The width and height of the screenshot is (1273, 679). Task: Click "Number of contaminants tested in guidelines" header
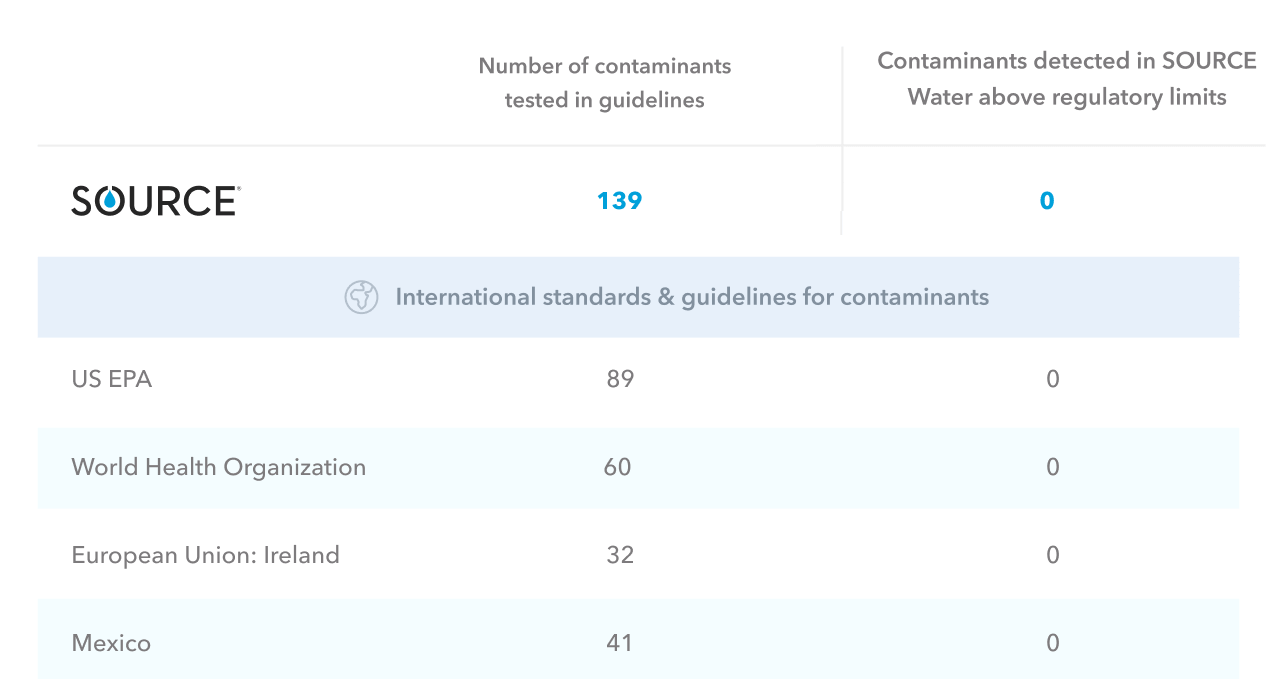(x=605, y=83)
